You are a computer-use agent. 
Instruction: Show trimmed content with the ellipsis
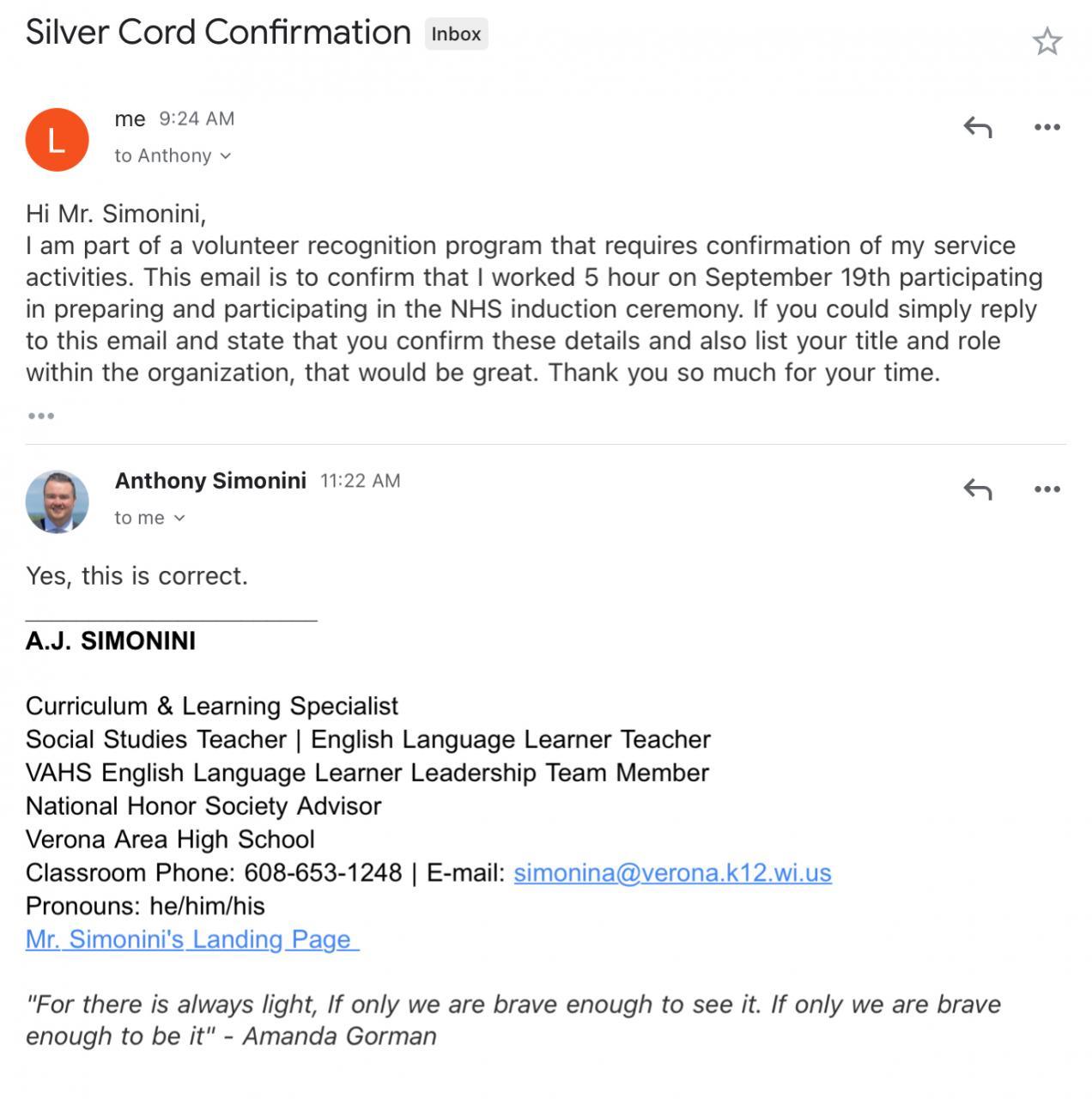pos(41,416)
